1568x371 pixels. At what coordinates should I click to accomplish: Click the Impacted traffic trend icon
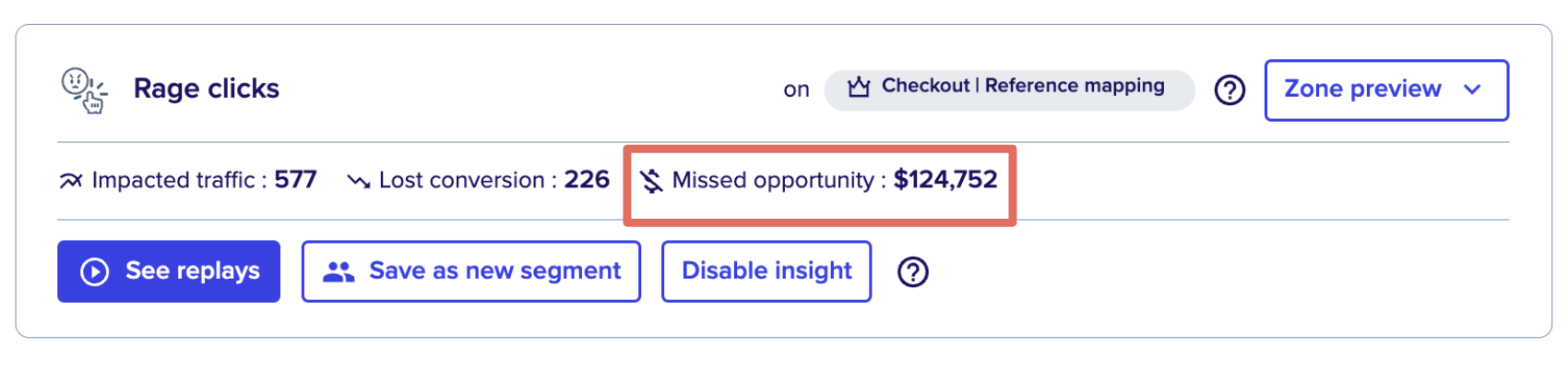coord(71,181)
